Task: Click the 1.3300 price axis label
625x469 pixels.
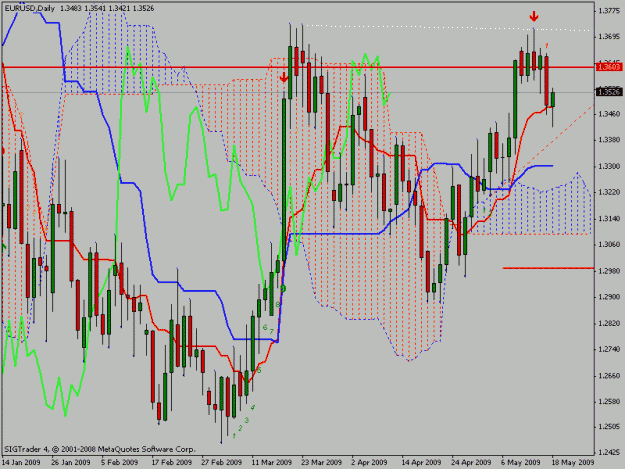Action: (609, 166)
